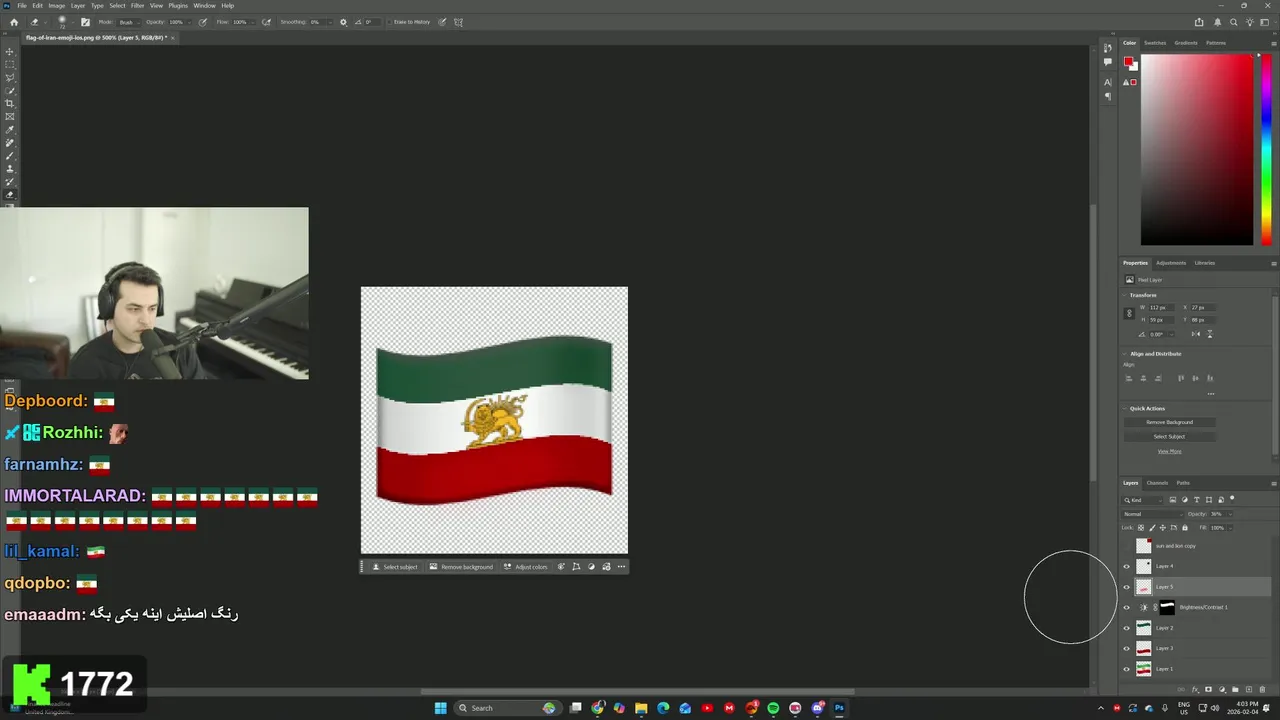Click Select subject on contextual task bar
Image resolution: width=1280 pixels, height=720 pixels.
(395, 567)
